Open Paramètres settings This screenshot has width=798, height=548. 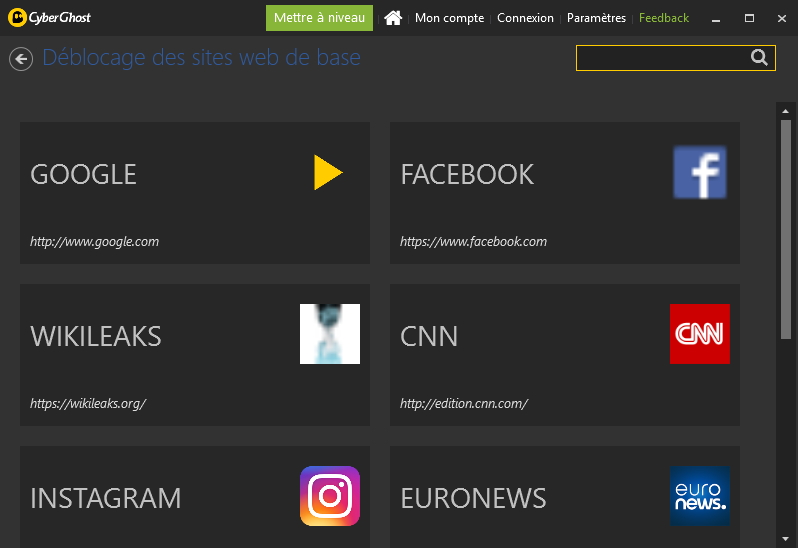pos(596,18)
